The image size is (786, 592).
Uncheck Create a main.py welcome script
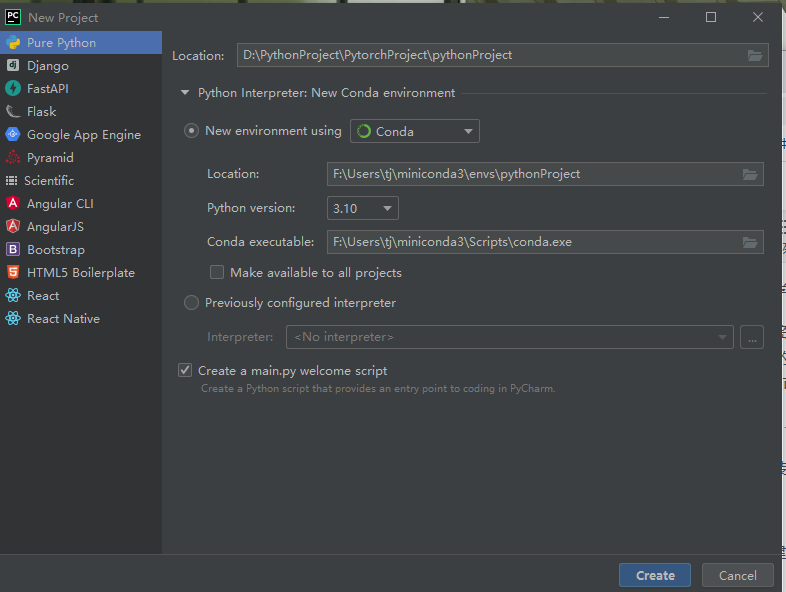click(185, 370)
